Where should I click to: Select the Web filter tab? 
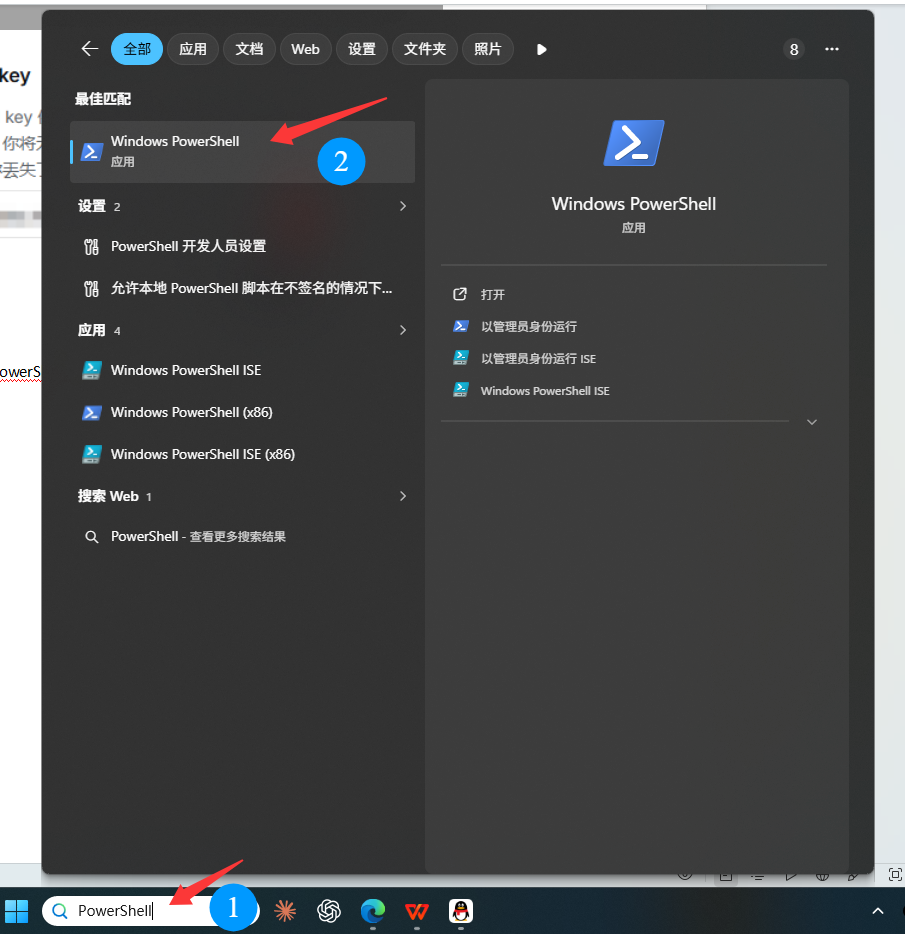coord(305,49)
